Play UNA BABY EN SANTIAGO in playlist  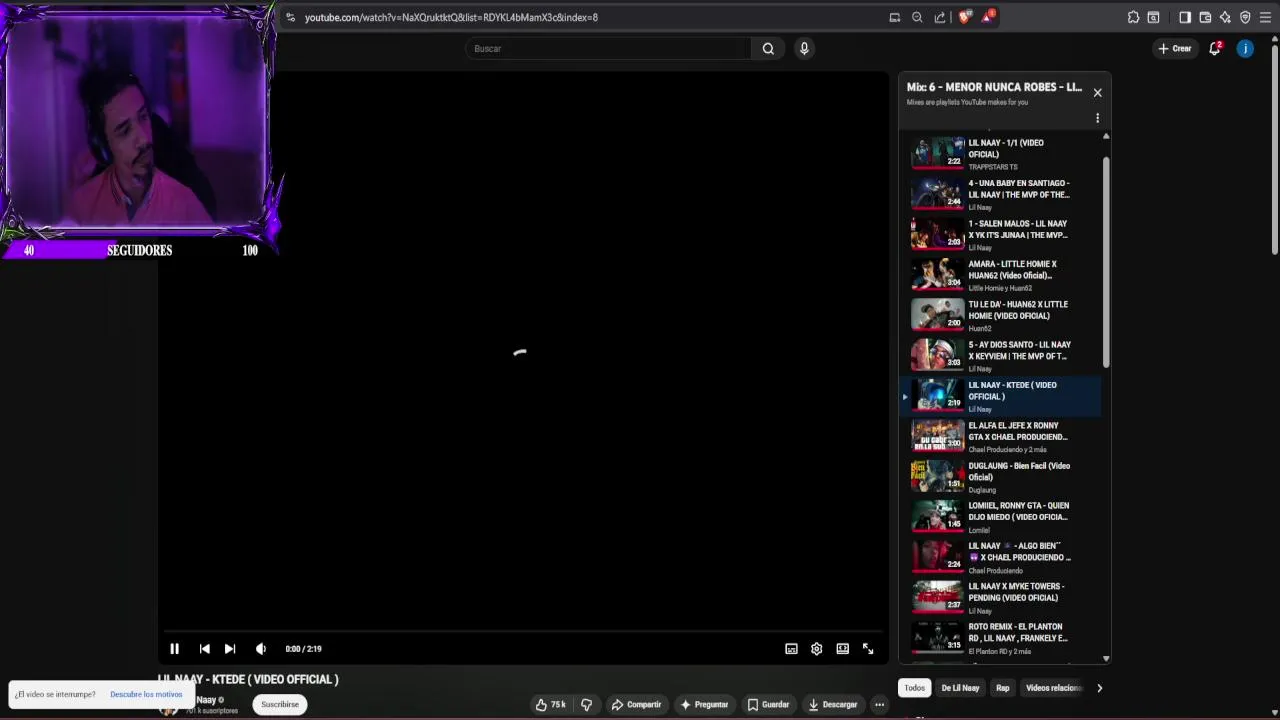(x=1000, y=194)
